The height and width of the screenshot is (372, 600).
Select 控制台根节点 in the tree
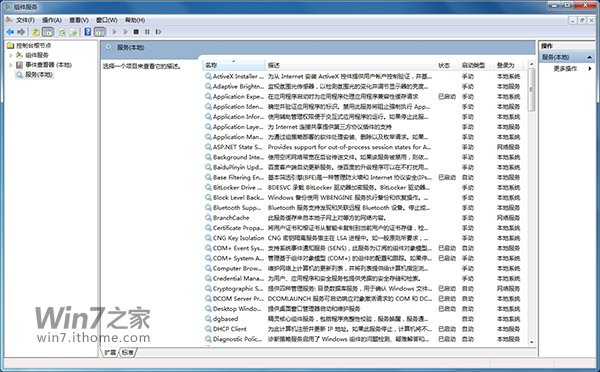(x=33, y=45)
